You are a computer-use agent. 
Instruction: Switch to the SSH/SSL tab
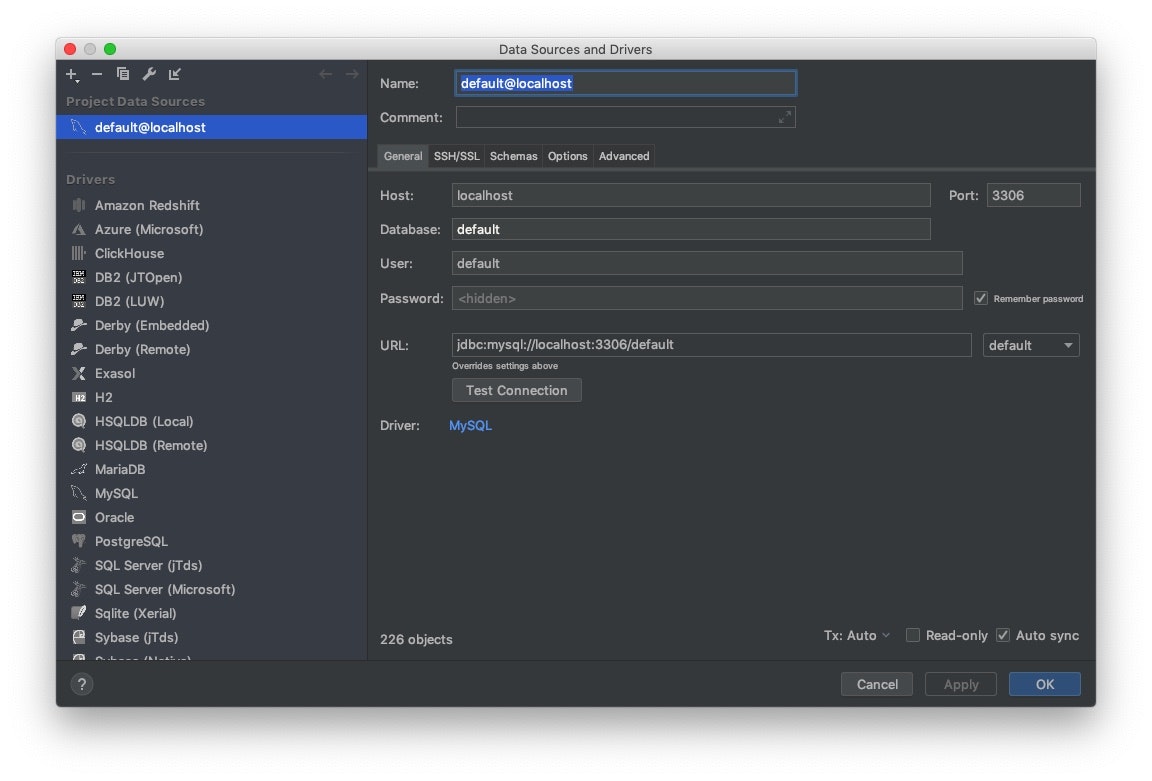456,156
